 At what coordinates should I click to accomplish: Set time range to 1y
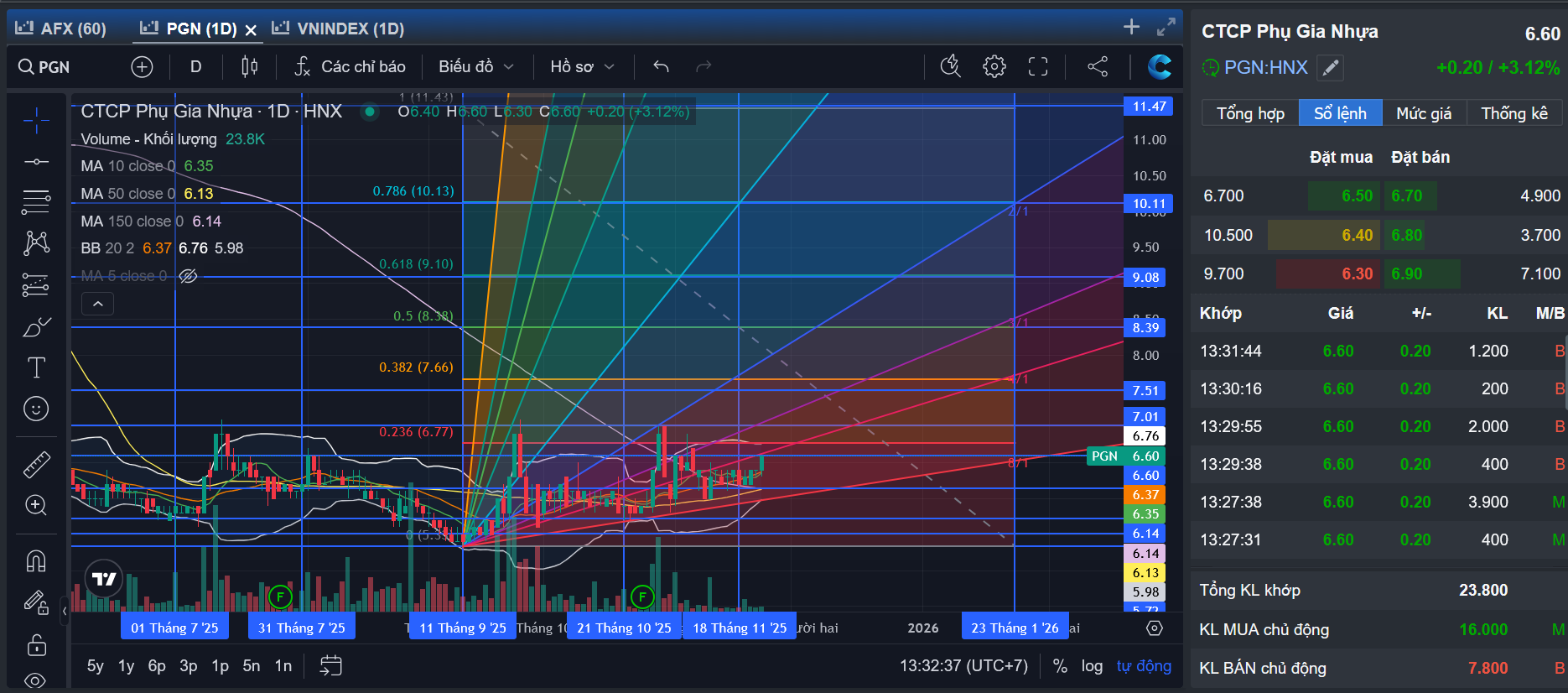click(x=127, y=666)
